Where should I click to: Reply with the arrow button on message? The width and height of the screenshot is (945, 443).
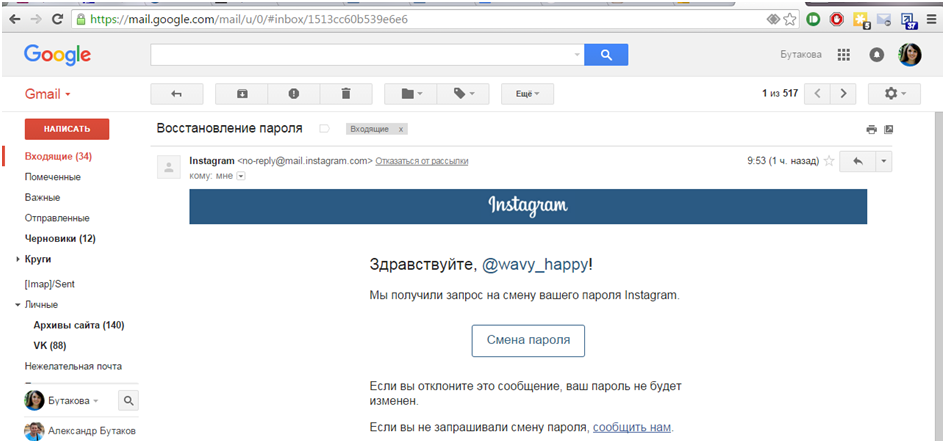857,162
